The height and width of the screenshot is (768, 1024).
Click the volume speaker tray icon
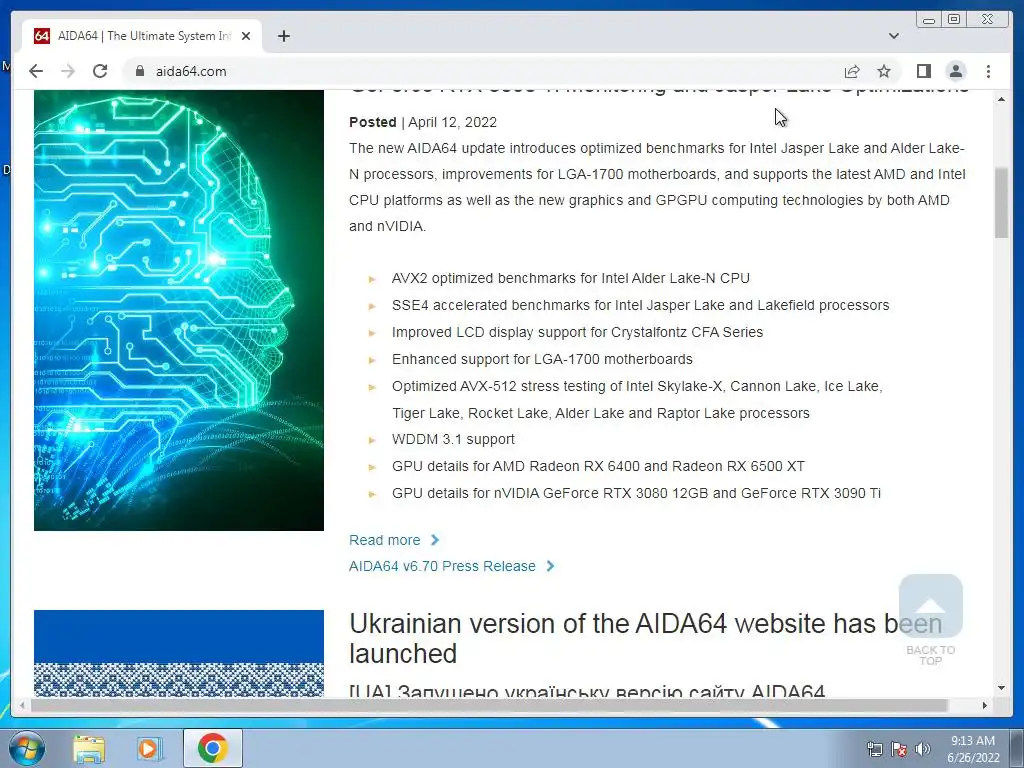pyautogui.click(x=923, y=749)
